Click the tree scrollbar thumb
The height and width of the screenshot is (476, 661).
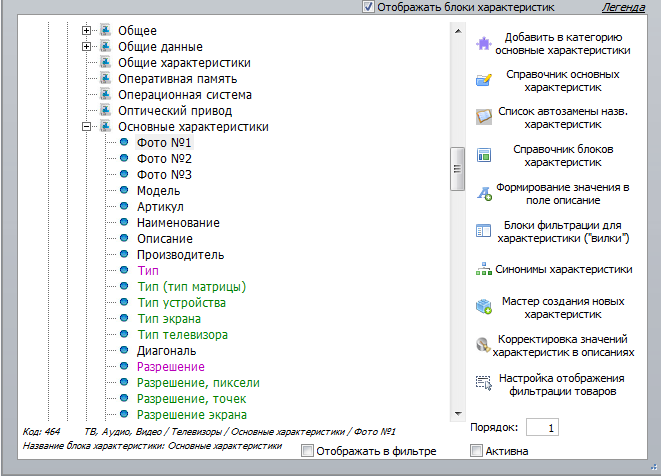pos(457,169)
